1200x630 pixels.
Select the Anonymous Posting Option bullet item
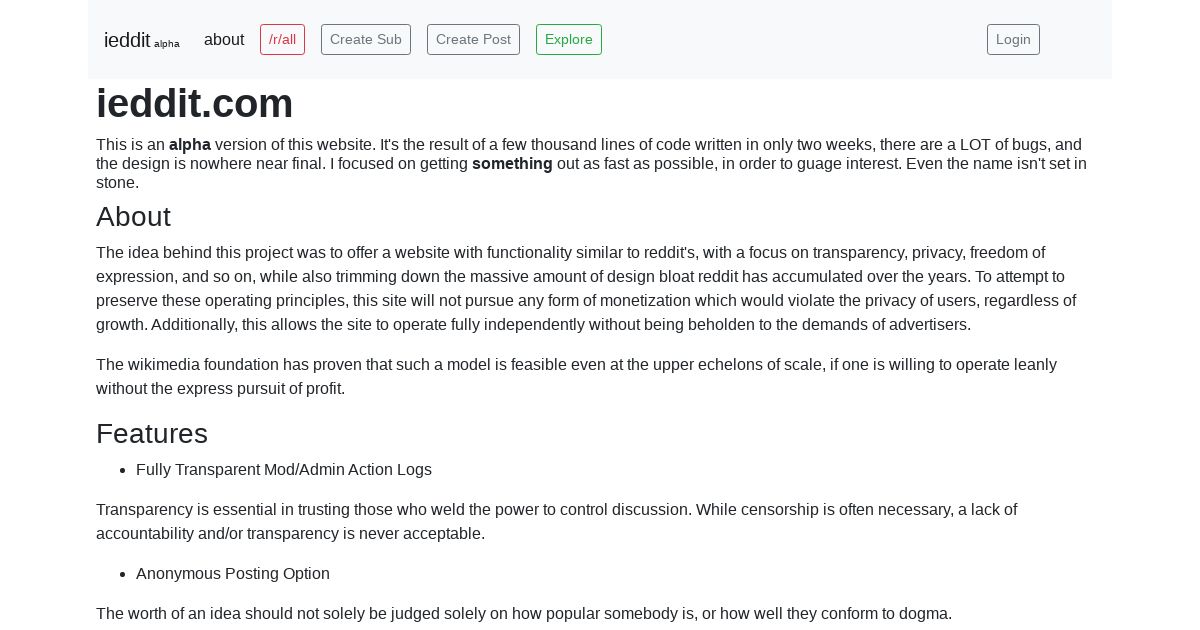pyautogui.click(x=233, y=574)
